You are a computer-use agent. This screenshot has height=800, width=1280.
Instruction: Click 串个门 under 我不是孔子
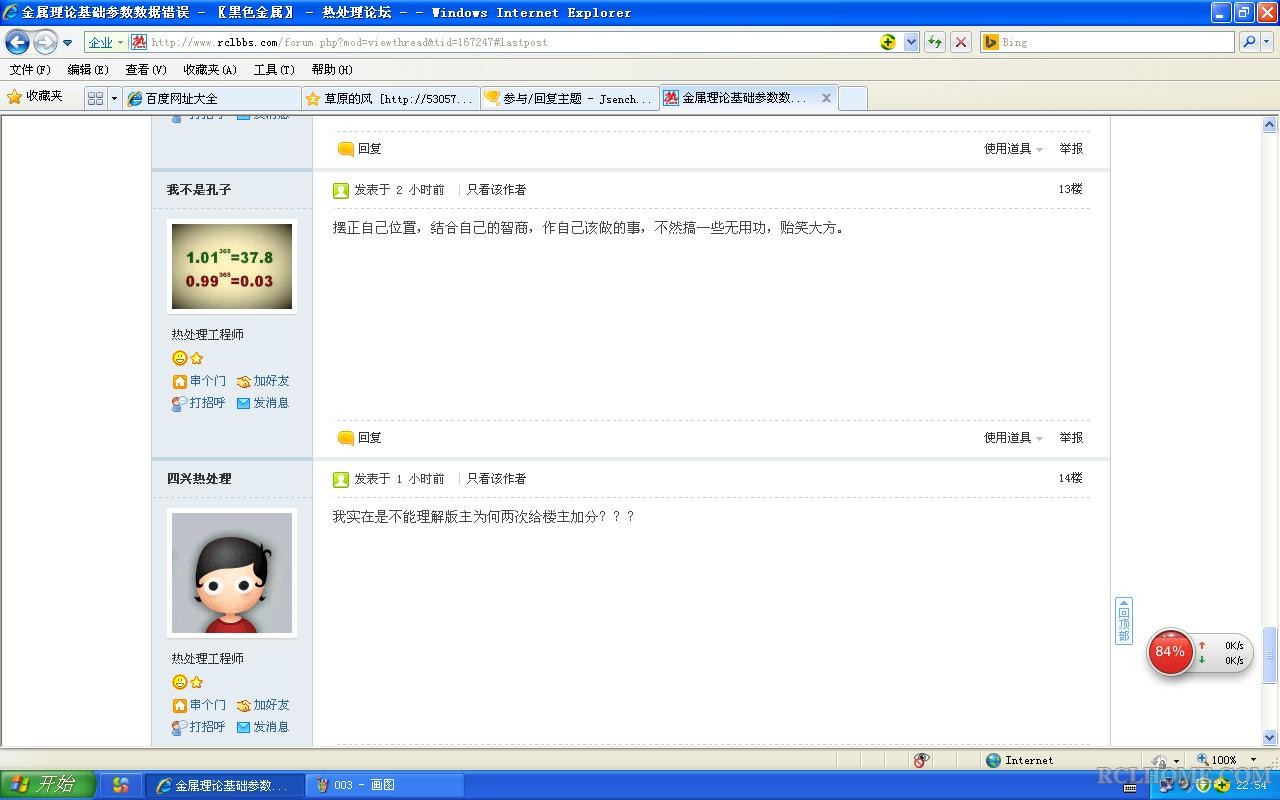[199, 381]
